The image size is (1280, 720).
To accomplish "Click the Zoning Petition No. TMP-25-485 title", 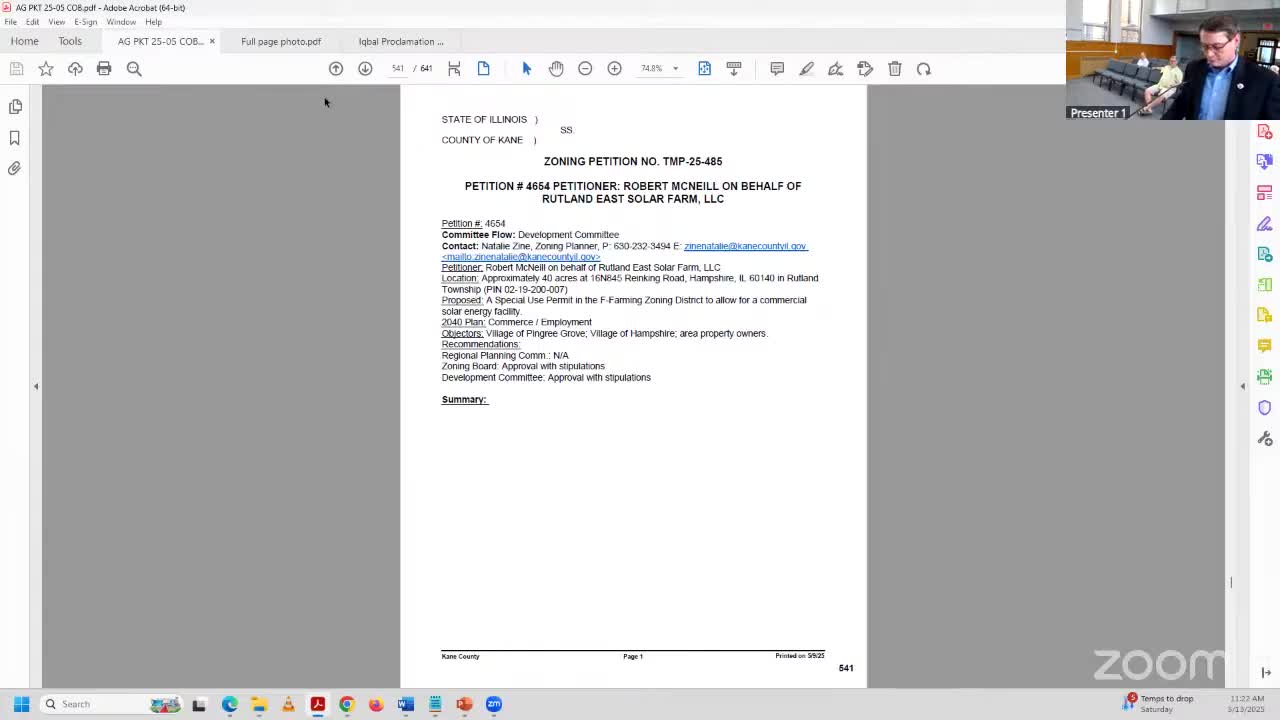I will tap(633, 161).
